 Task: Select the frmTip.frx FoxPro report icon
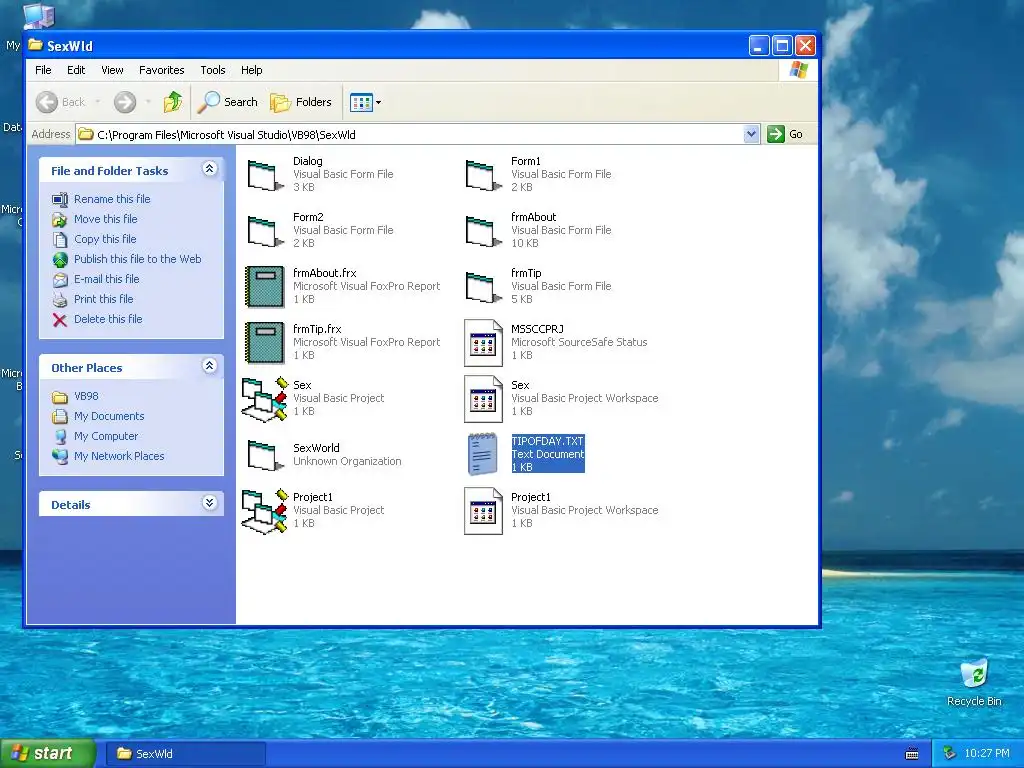click(264, 343)
